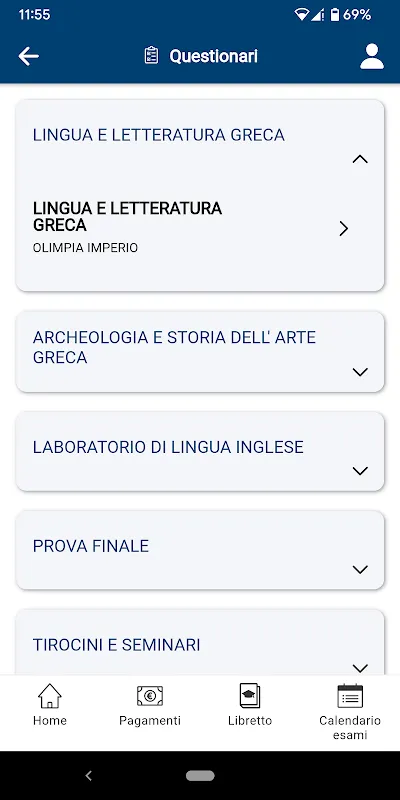
Task: Open Libretto graduation book icon
Action: click(250, 696)
